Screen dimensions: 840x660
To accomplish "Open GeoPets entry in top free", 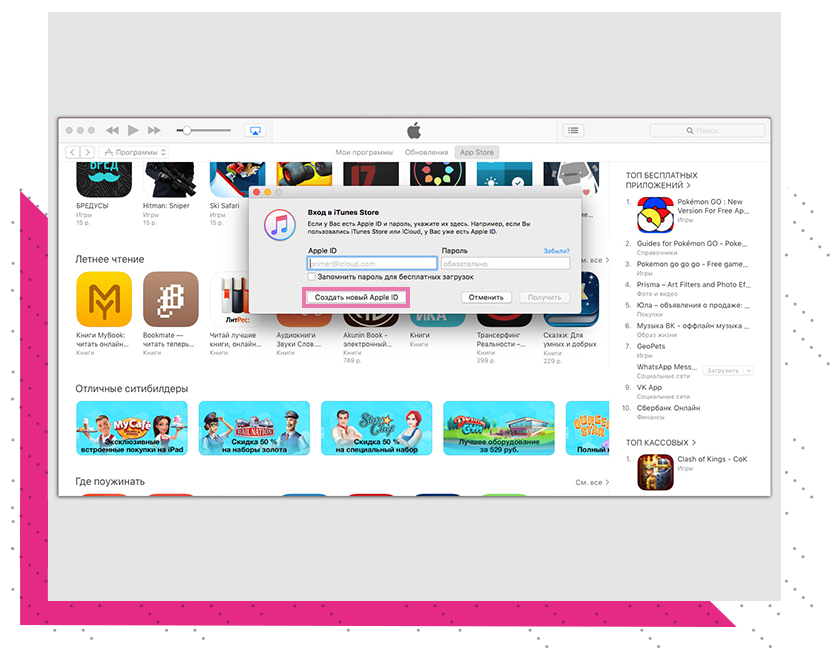I will 651,346.
